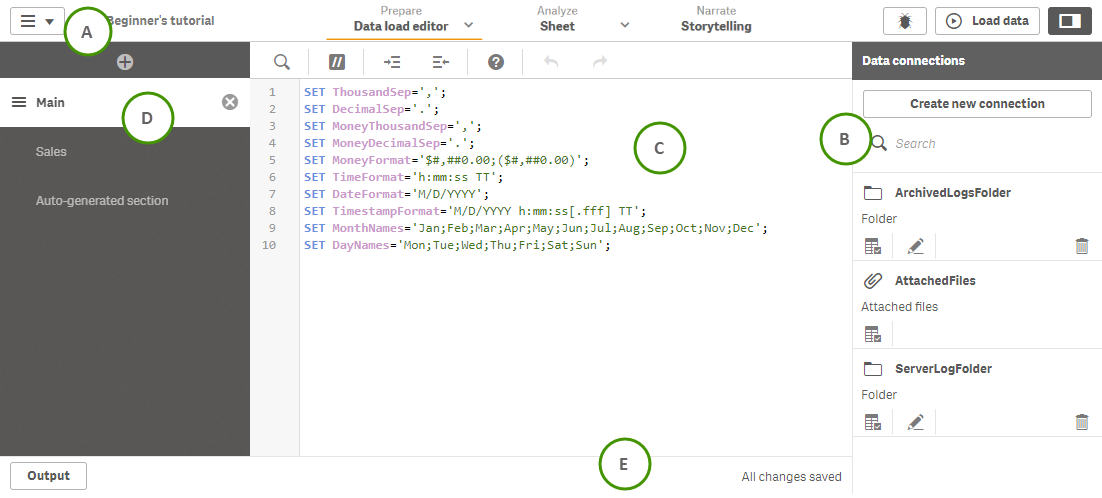
Task: Toggle comment on selected script lines
Action: click(337, 62)
